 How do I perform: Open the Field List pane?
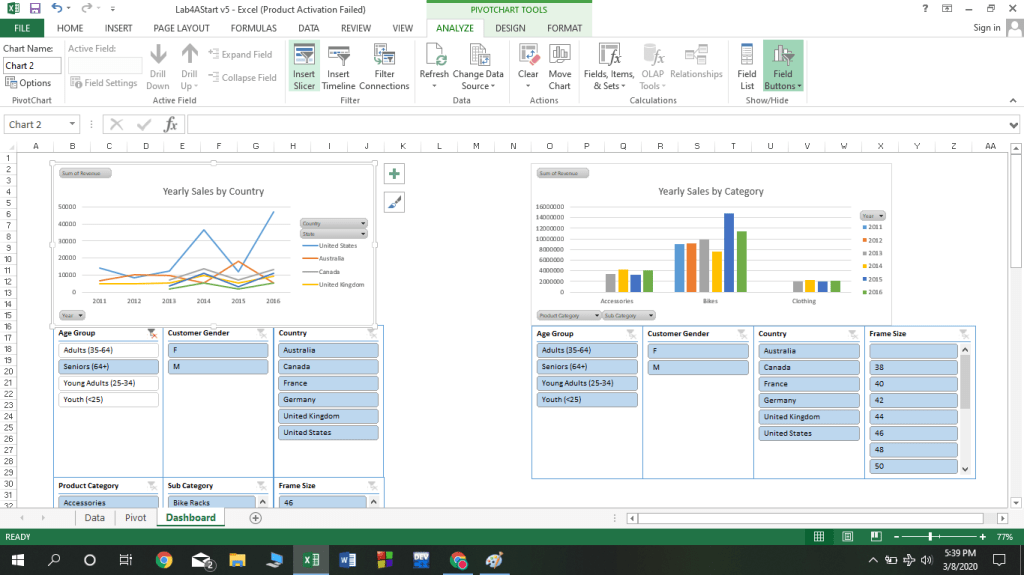[x=746, y=56]
